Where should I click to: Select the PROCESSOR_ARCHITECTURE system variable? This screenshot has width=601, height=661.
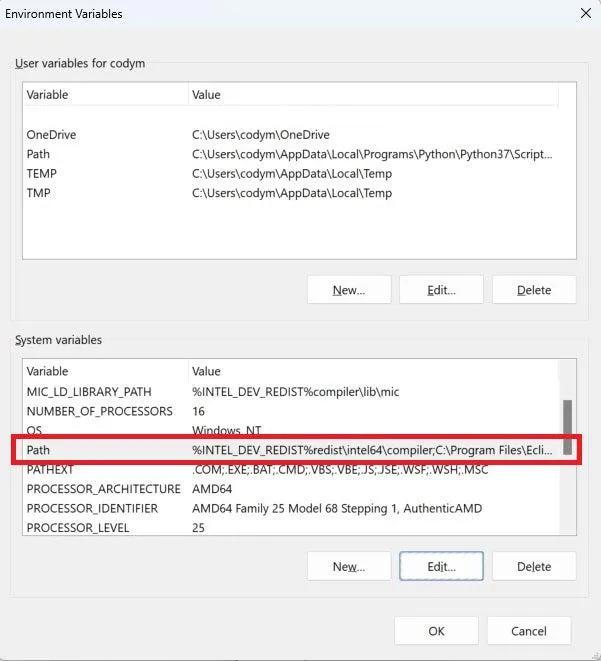pos(103,489)
